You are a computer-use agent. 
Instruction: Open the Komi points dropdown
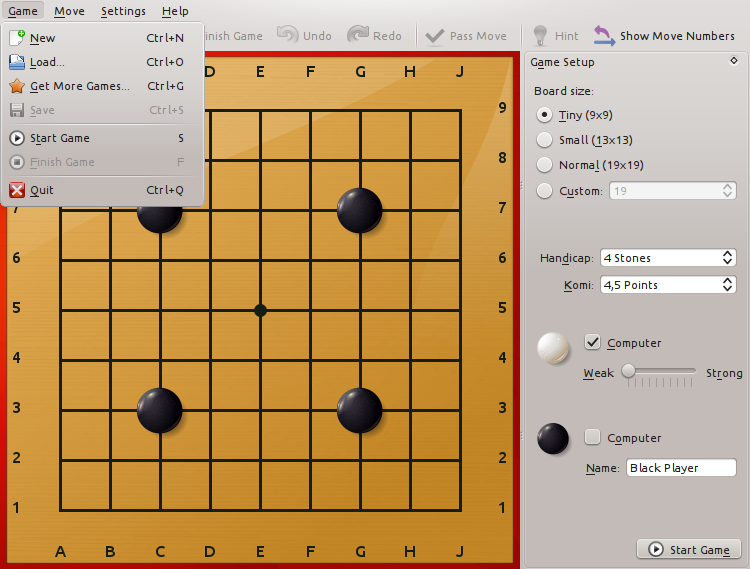[x=668, y=285]
